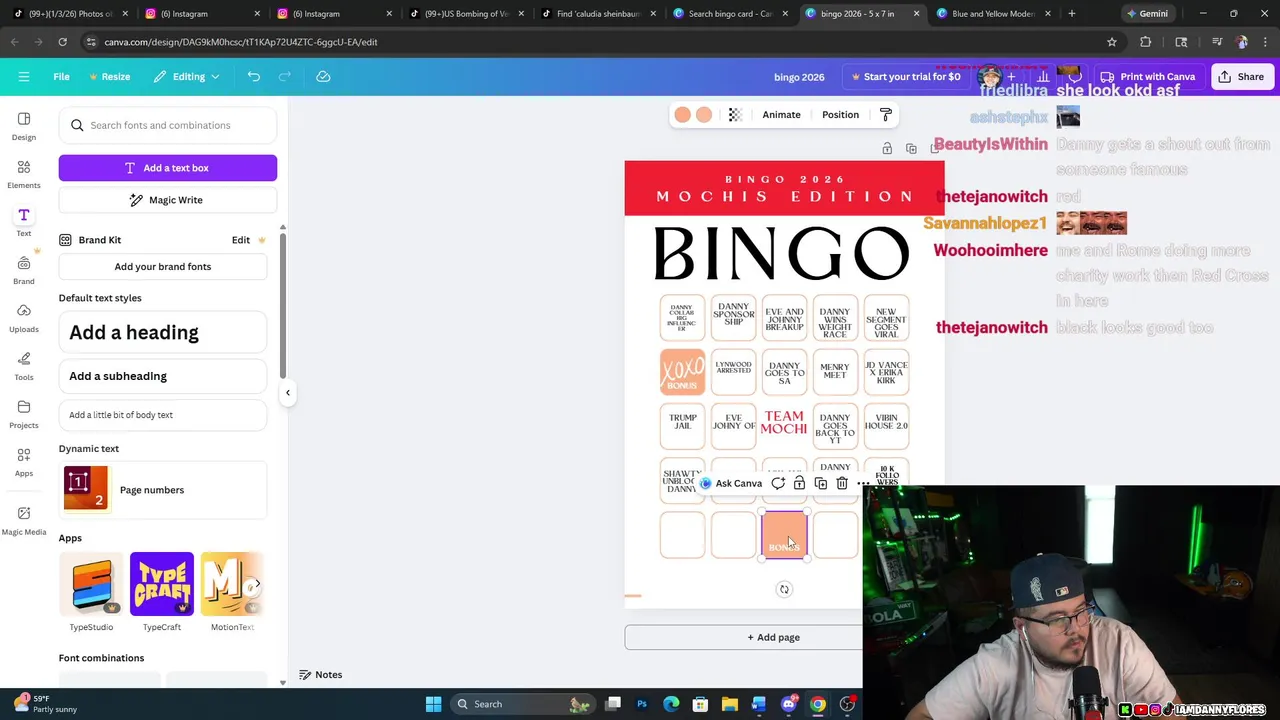Open the Design panel in sidebar
Image resolution: width=1280 pixels, height=720 pixels.
pos(24,126)
